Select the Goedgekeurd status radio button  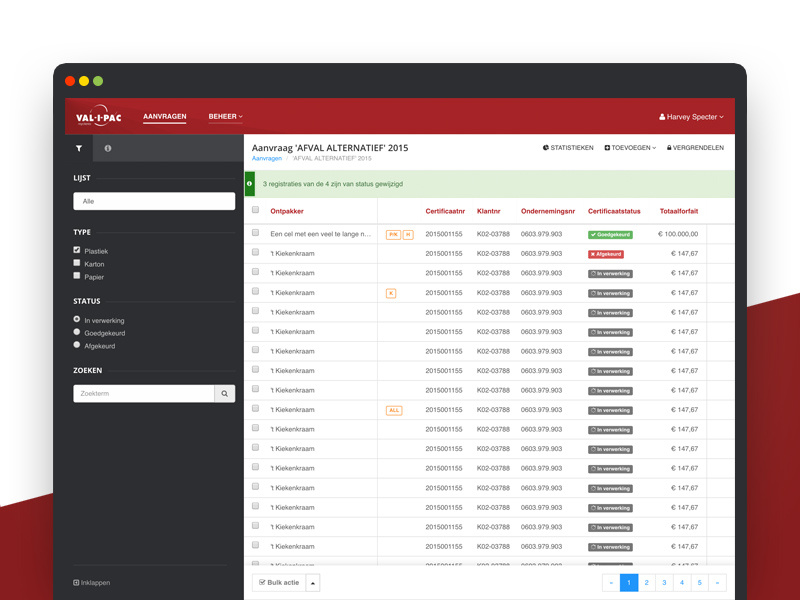pos(77,332)
